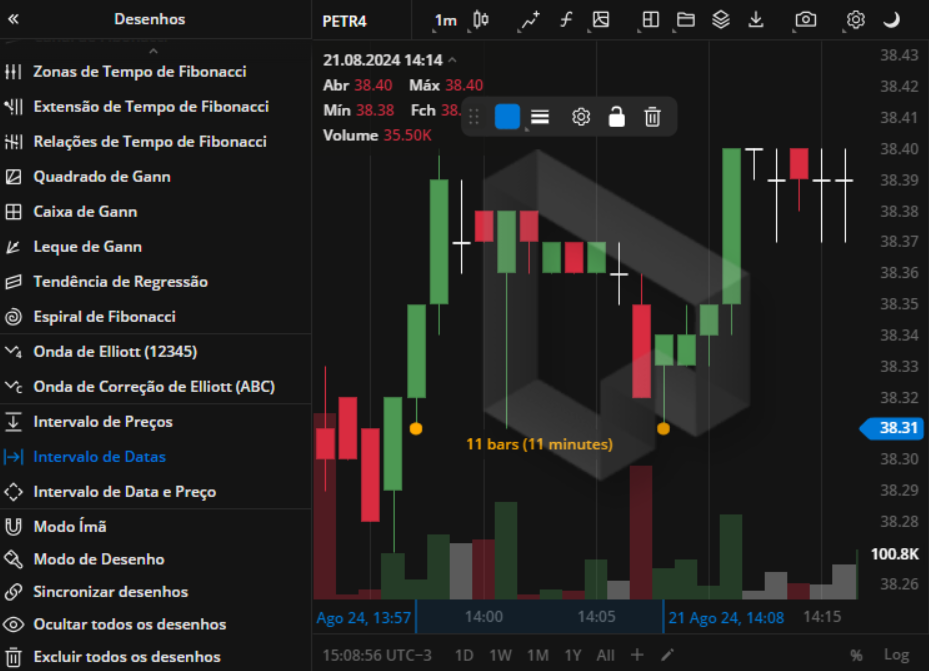Select the 1D range button

pos(464,656)
